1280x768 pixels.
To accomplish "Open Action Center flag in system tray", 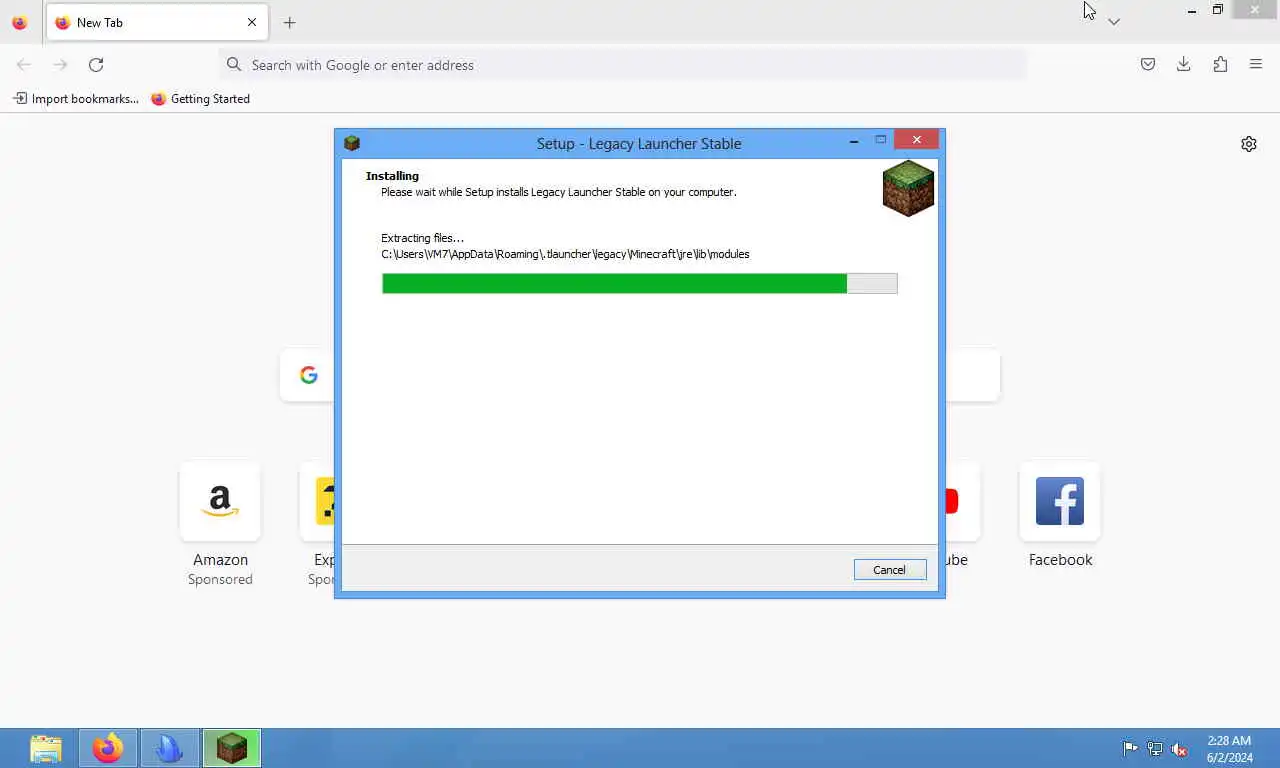I will (x=1130, y=748).
